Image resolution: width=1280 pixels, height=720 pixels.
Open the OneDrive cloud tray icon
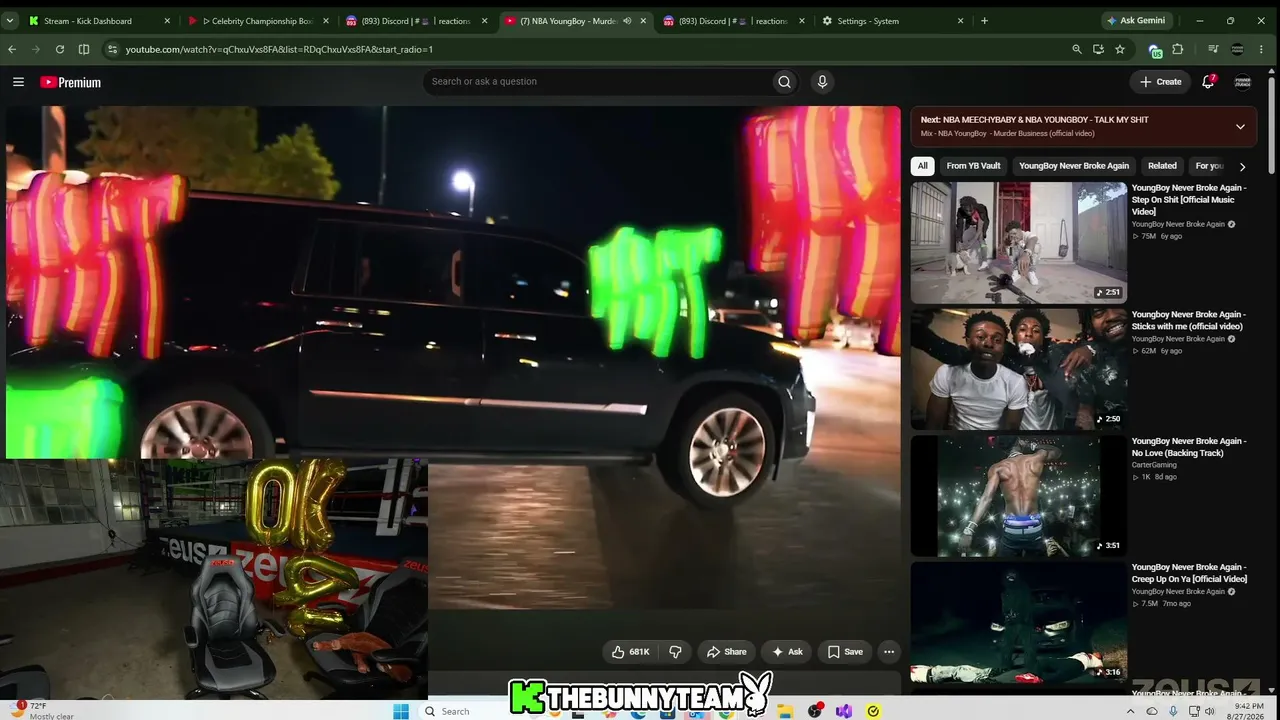pos(1152,711)
